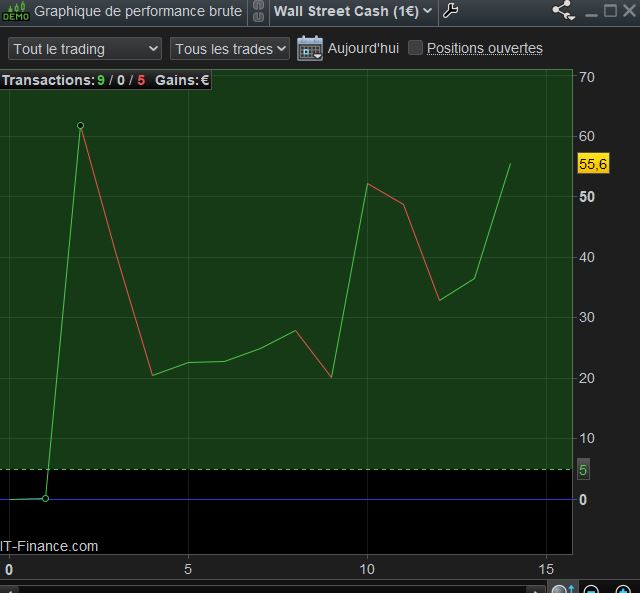This screenshot has height=593, width=640.
Task: Click the zoom out minus icon
Action: 591,589
